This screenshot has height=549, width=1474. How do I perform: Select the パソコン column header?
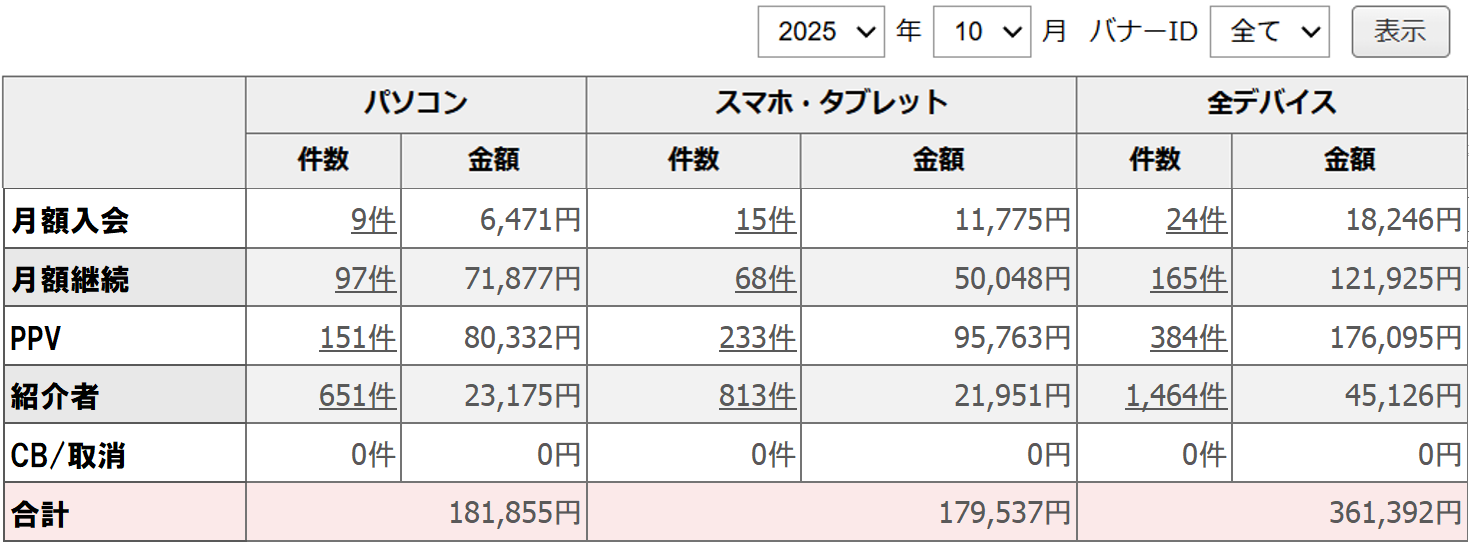pyautogui.click(x=415, y=103)
